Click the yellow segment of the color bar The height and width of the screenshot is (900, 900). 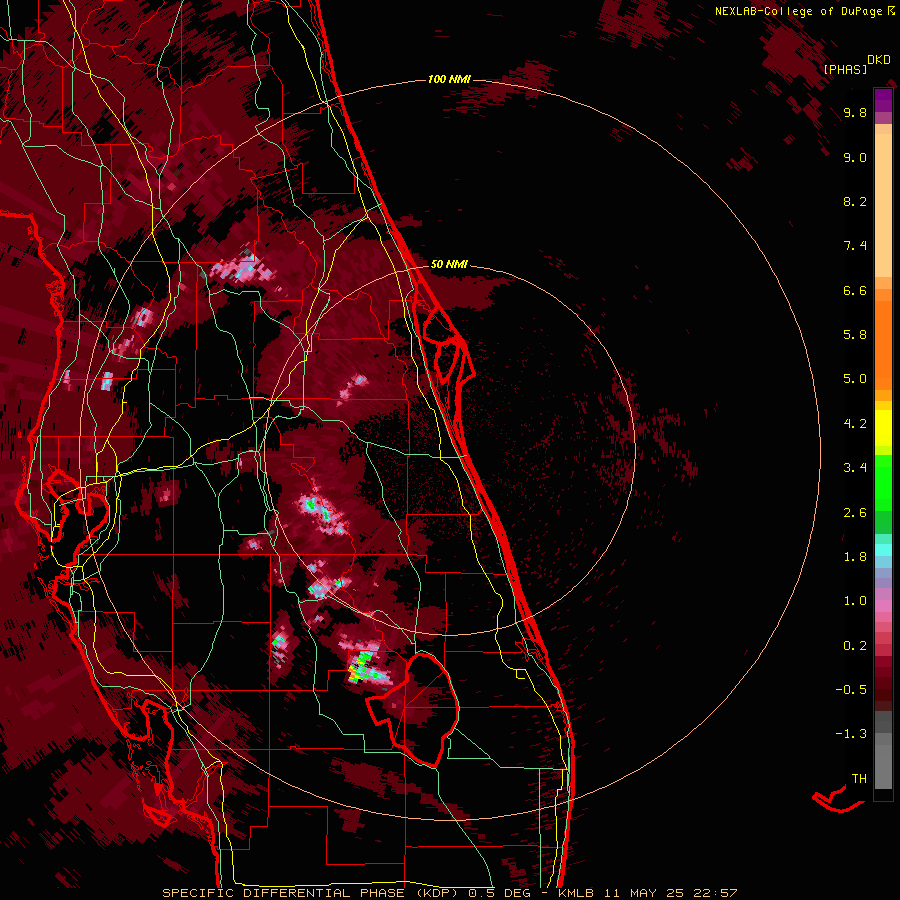883,428
